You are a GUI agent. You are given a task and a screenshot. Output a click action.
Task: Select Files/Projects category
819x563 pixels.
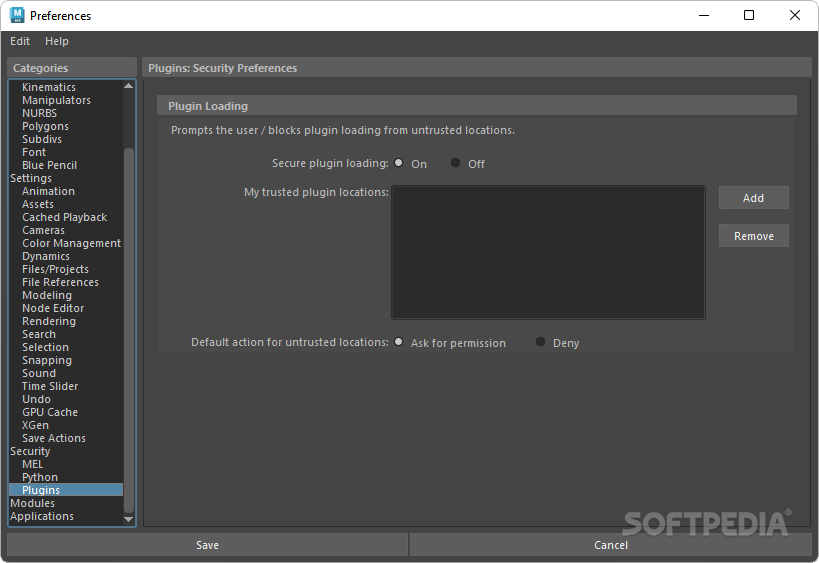55,269
